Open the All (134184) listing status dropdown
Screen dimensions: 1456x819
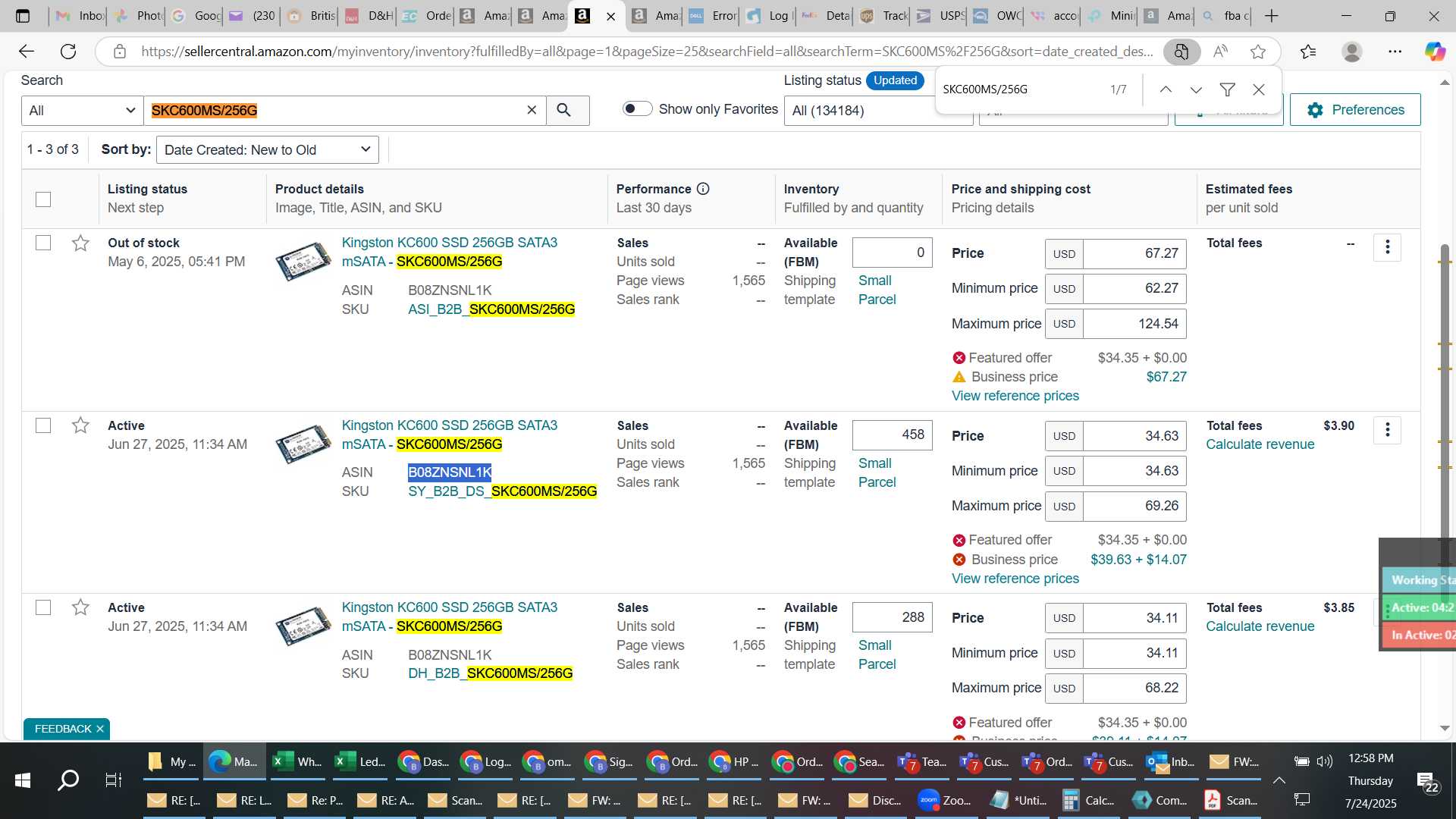click(x=878, y=111)
